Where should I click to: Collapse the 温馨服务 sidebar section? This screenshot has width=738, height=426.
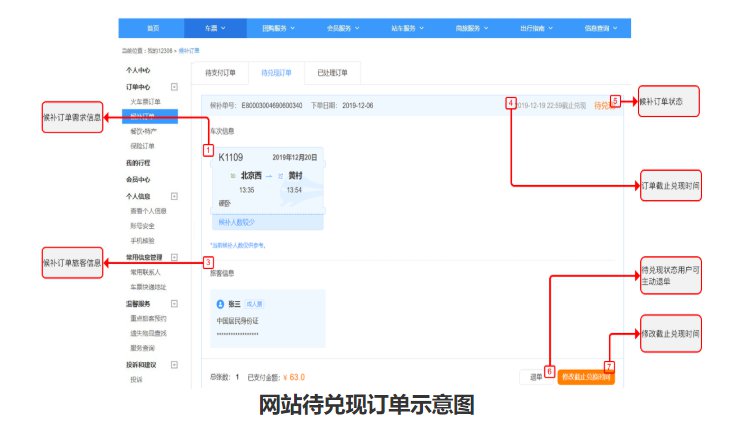click(x=175, y=302)
